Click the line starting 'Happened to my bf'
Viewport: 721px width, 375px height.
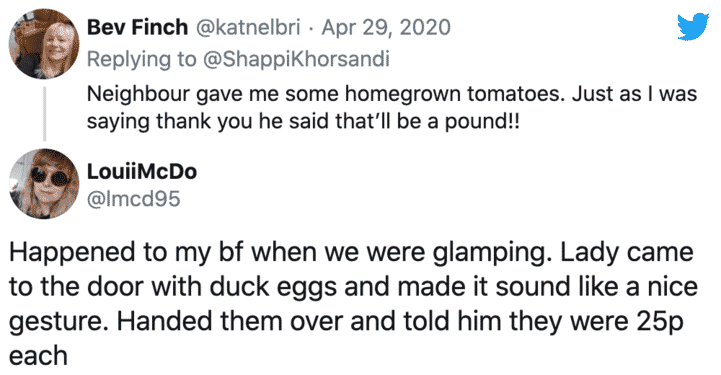pos(351,252)
